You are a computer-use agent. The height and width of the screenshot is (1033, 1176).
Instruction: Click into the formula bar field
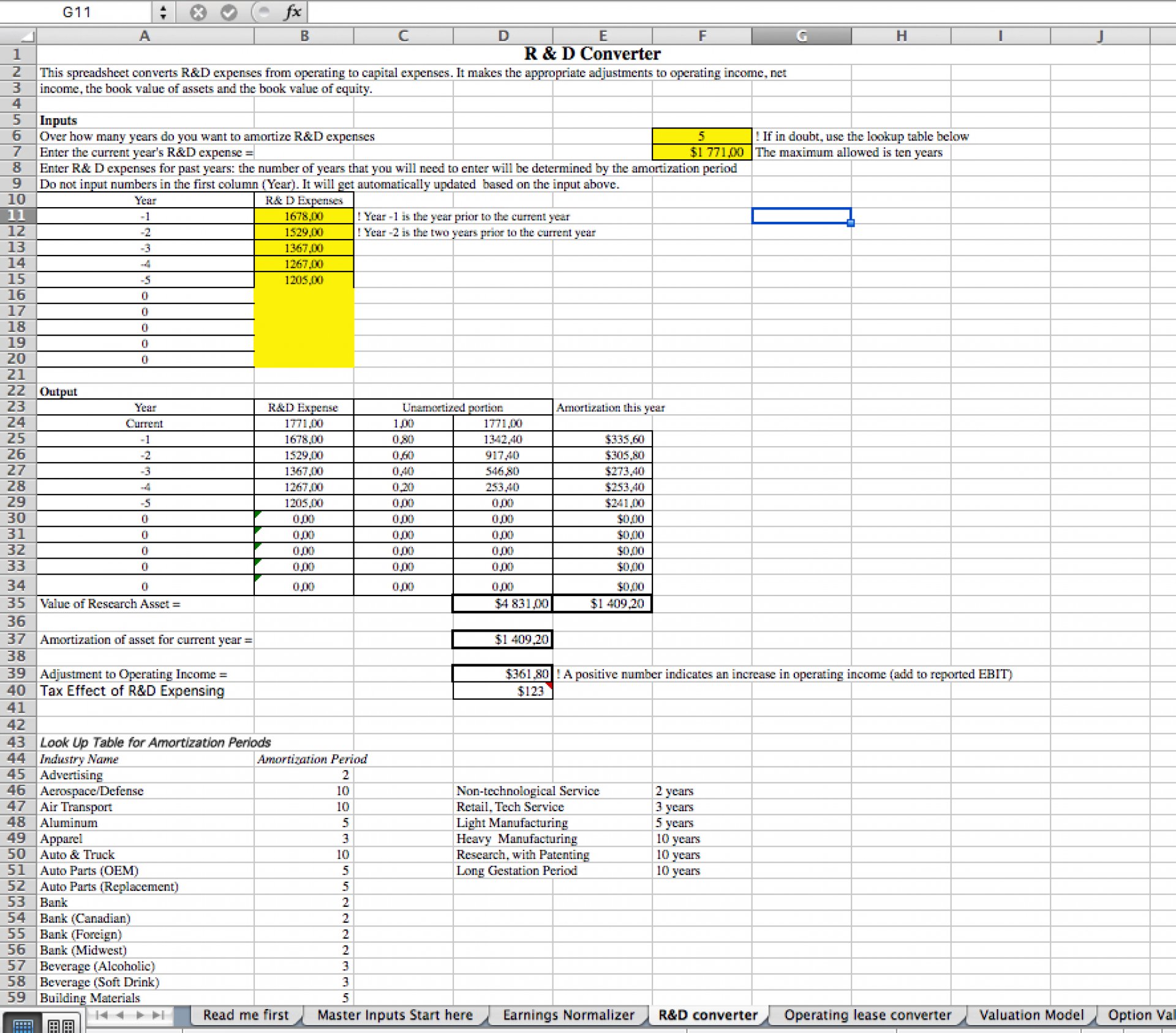(741, 12)
